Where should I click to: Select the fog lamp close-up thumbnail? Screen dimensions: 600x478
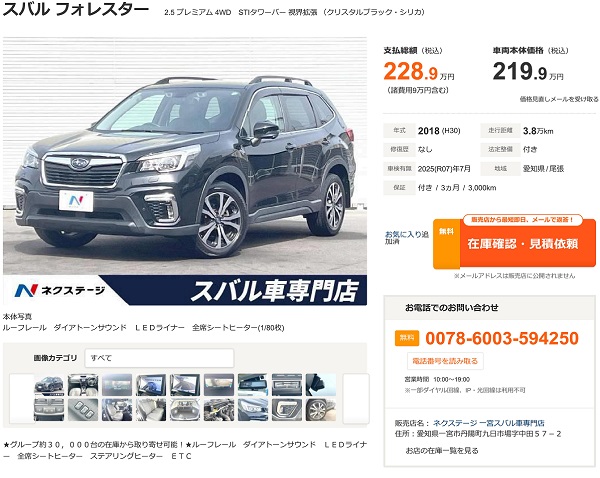(x=287, y=410)
